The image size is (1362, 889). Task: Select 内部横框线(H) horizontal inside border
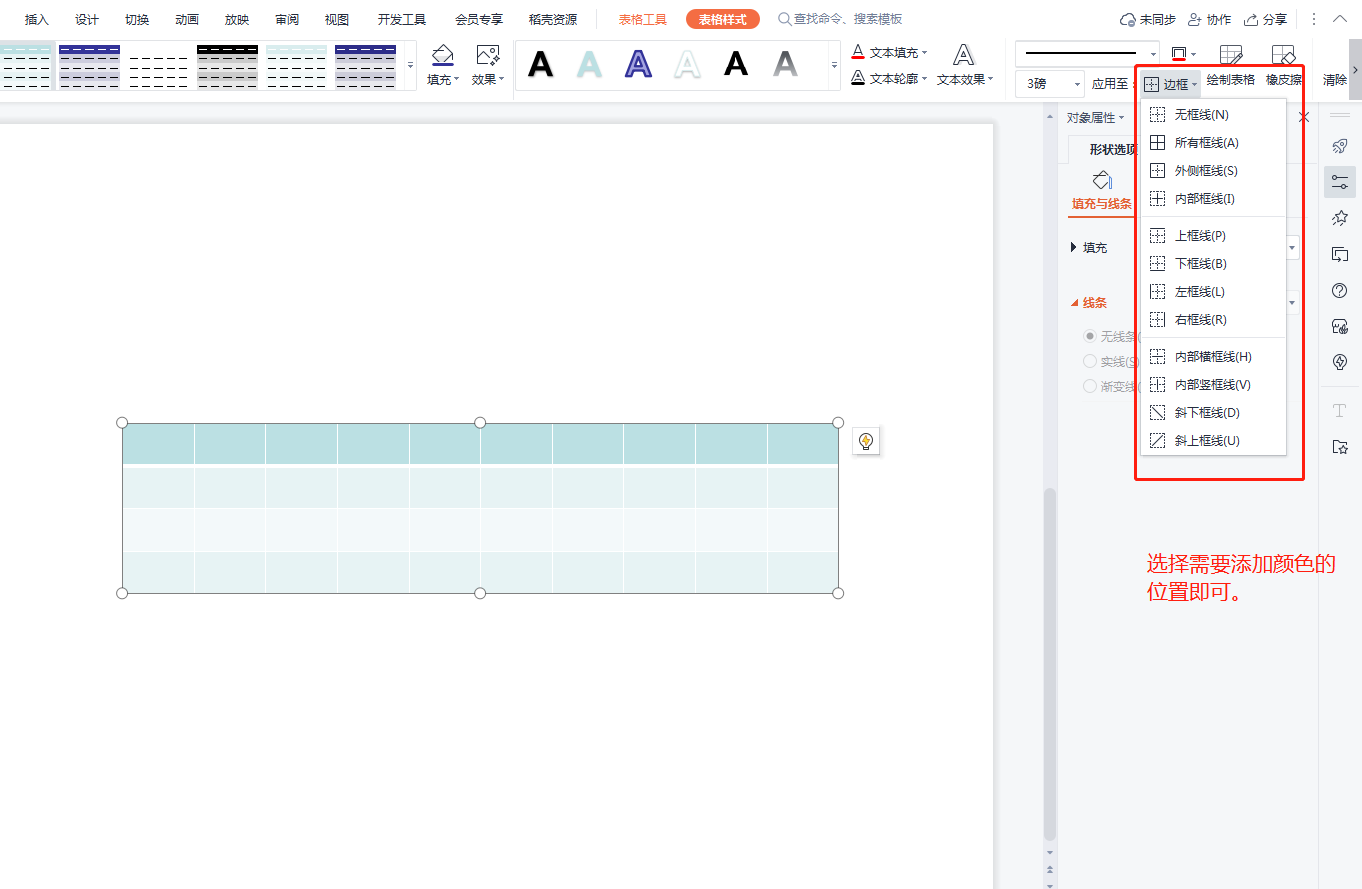1213,357
